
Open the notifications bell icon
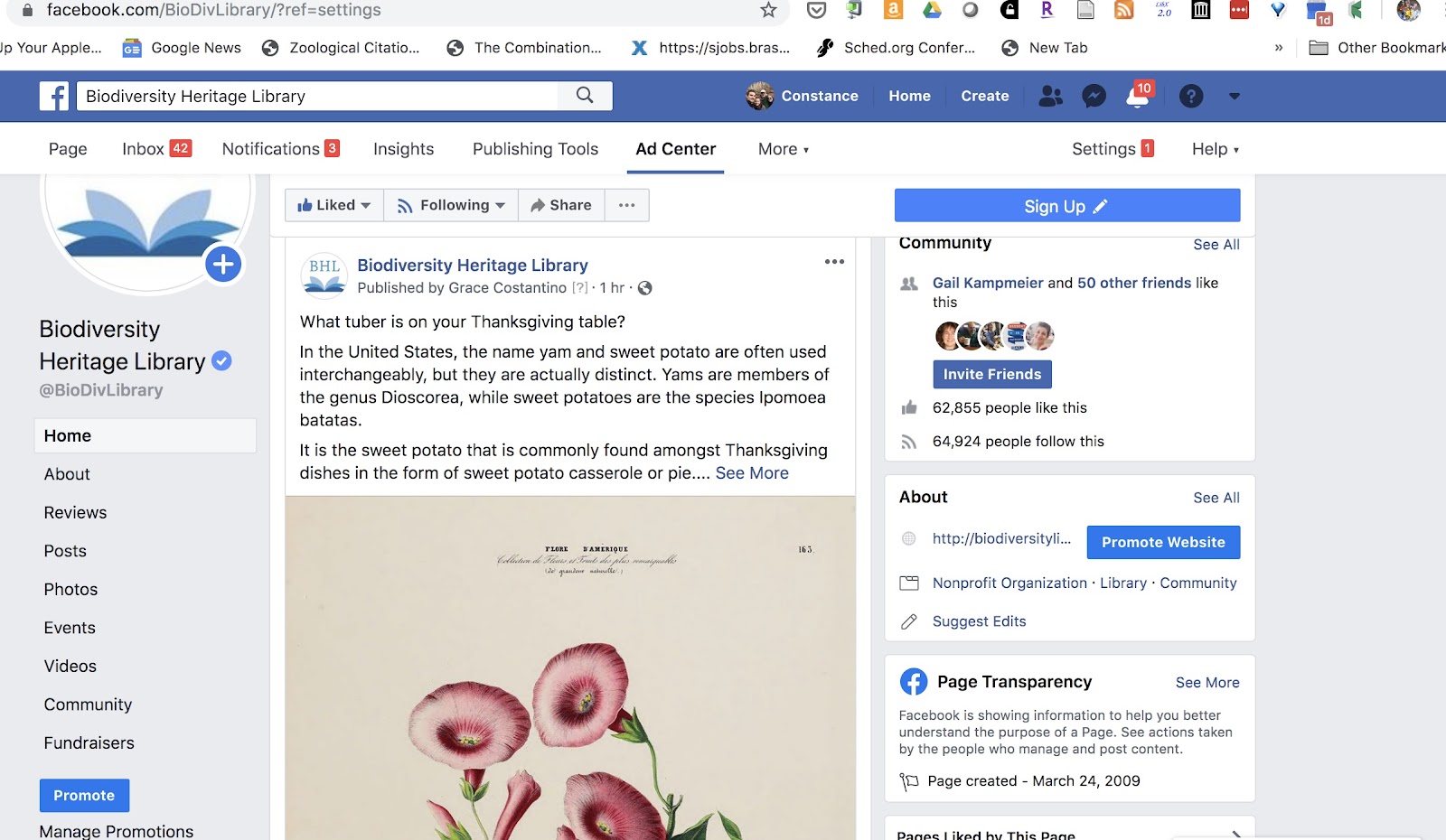1138,96
